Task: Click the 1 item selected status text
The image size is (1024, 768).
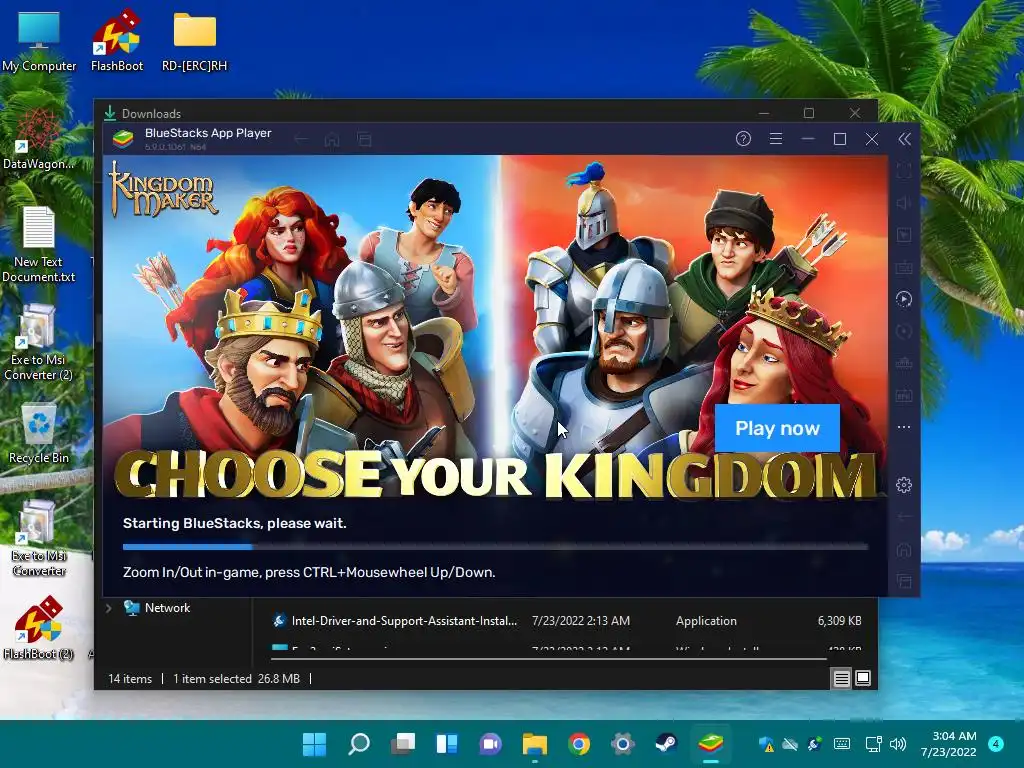Action: pos(212,679)
